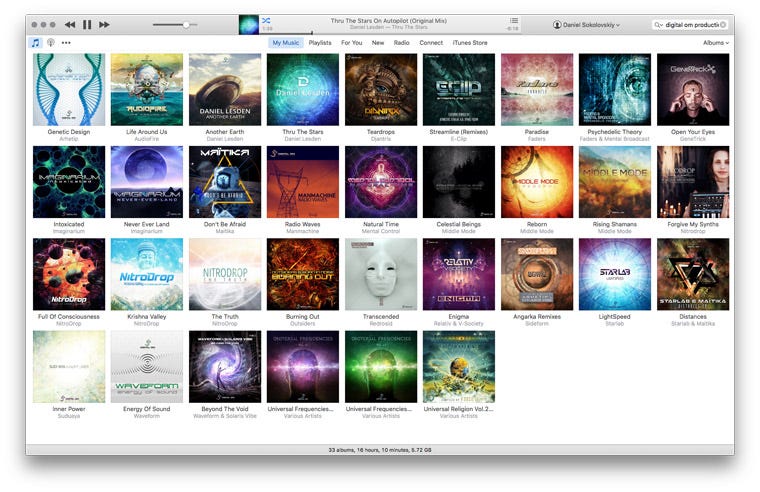Select the Transcended album cover
Image resolution: width=760 pixels, height=492 pixels.
coord(381,274)
